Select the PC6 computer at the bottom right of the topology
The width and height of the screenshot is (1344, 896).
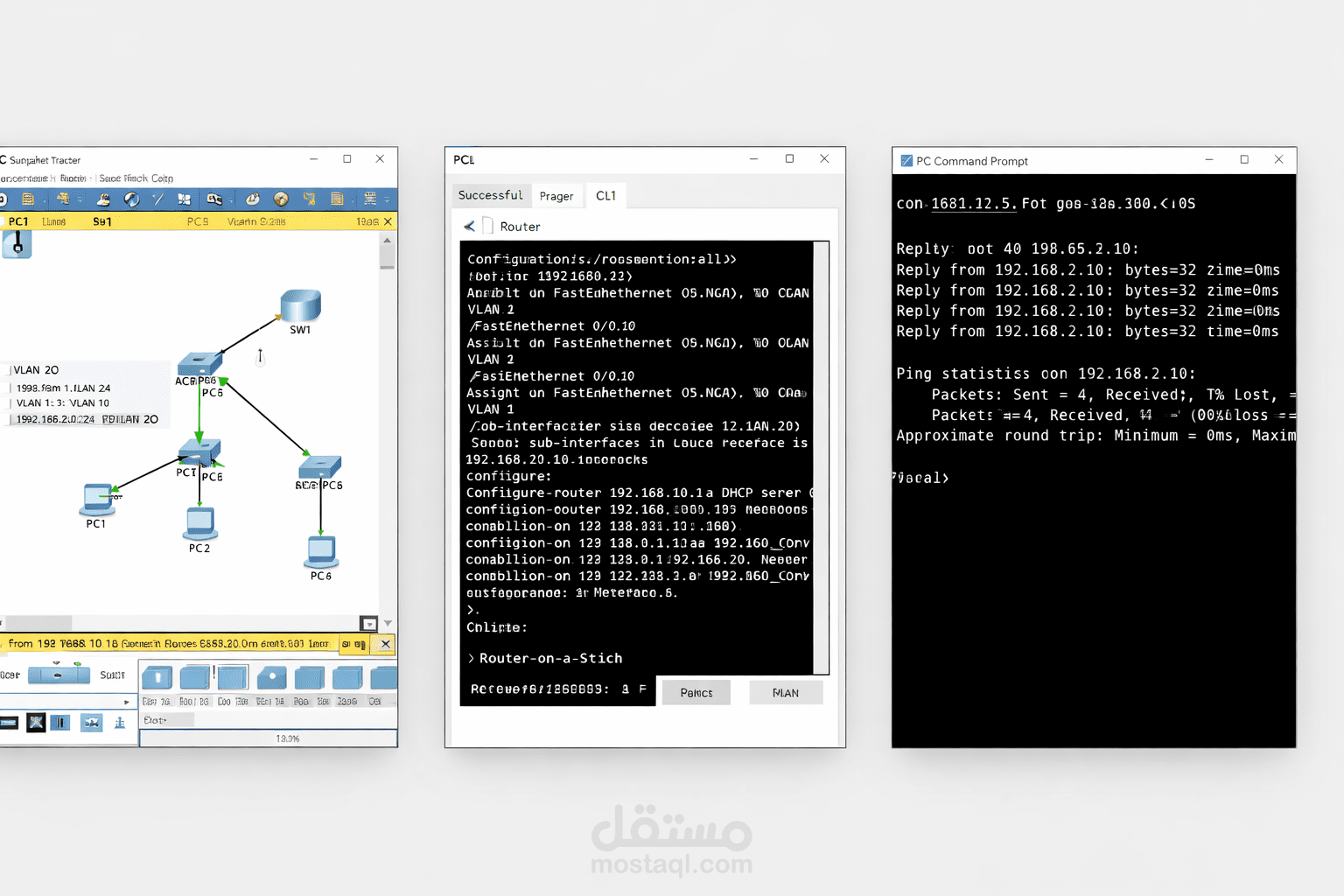[x=321, y=552]
